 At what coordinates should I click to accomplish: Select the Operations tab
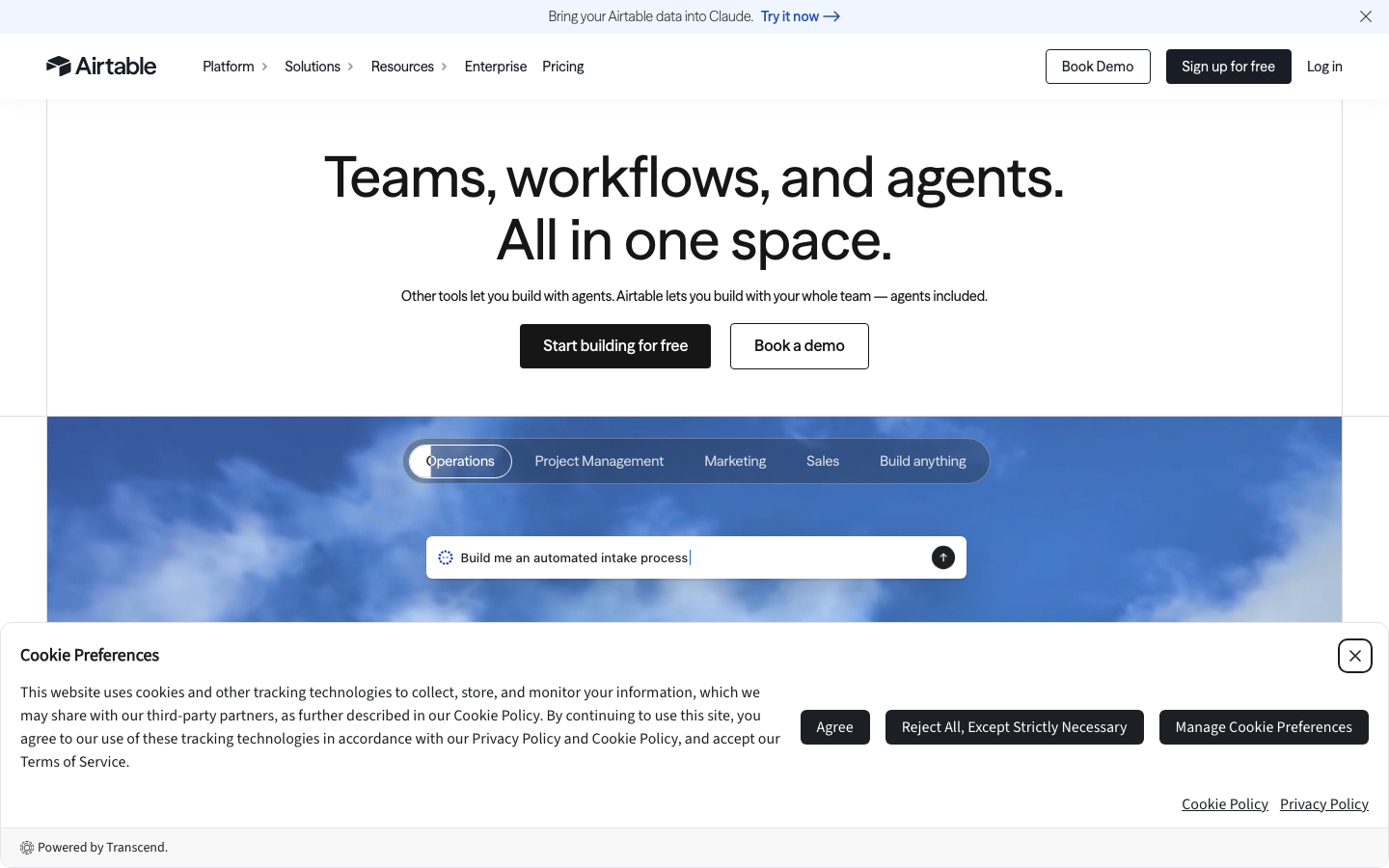coord(460,461)
